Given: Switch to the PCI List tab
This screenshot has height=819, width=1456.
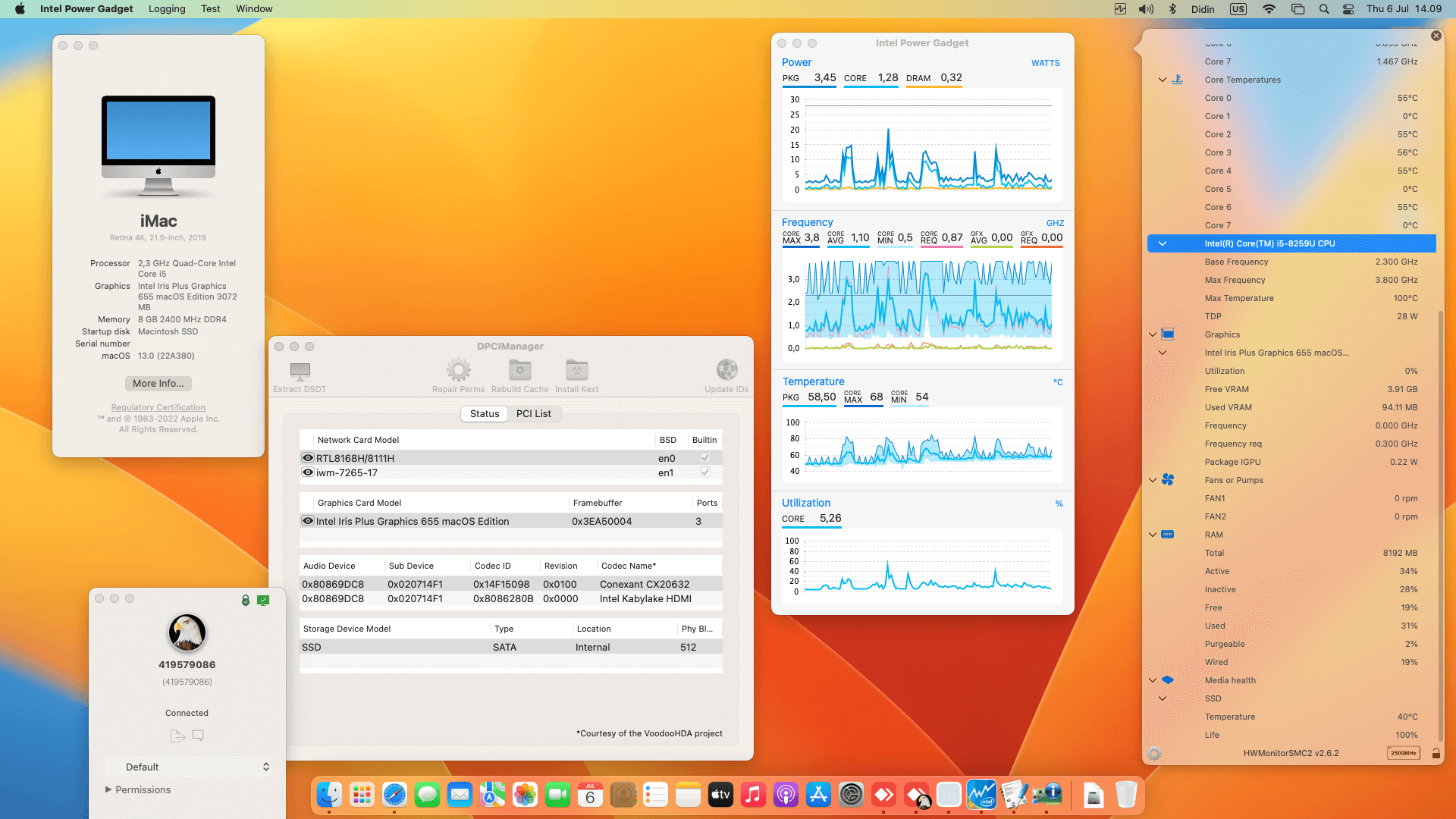Looking at the screenshot, I should (x=534, y=413).
